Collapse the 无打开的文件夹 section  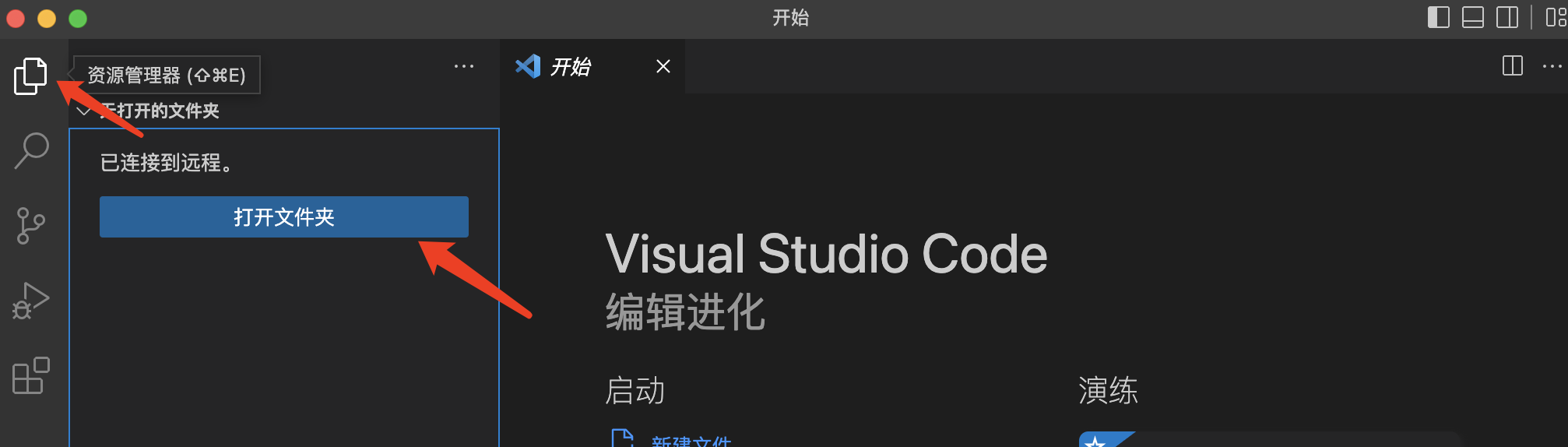[83, 111]
